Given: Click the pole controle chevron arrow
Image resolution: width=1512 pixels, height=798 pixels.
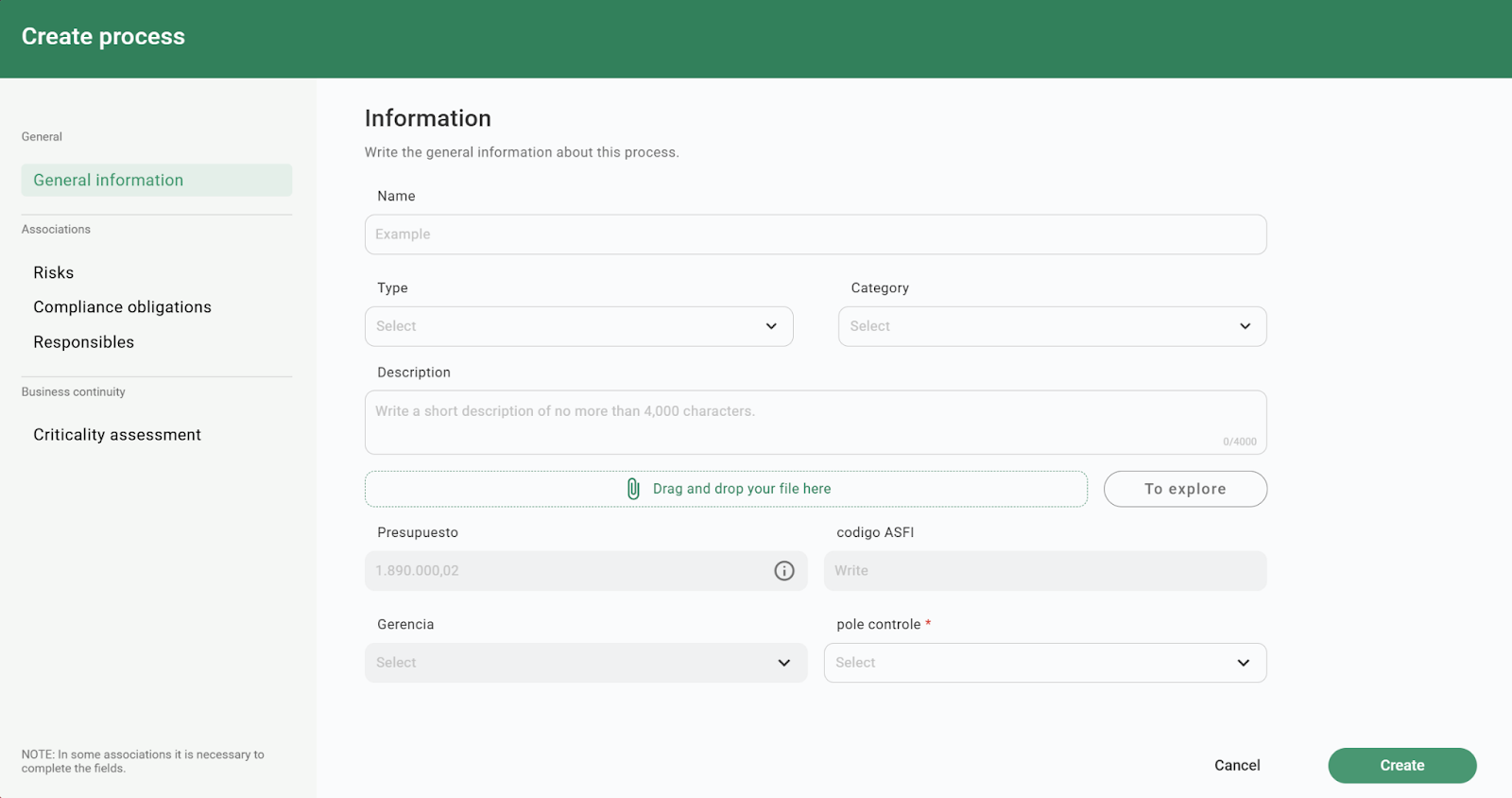Looking at the screenshot, I should pos(1243,663).
